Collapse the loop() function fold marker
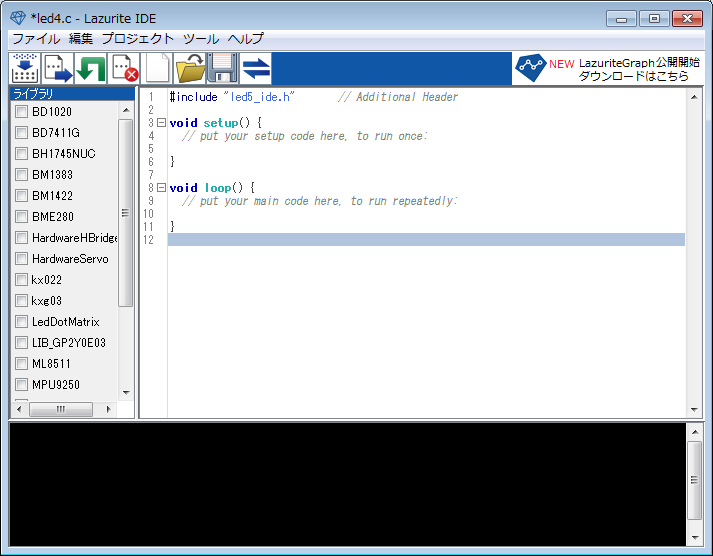713x556 pixels. pos(161,188)
